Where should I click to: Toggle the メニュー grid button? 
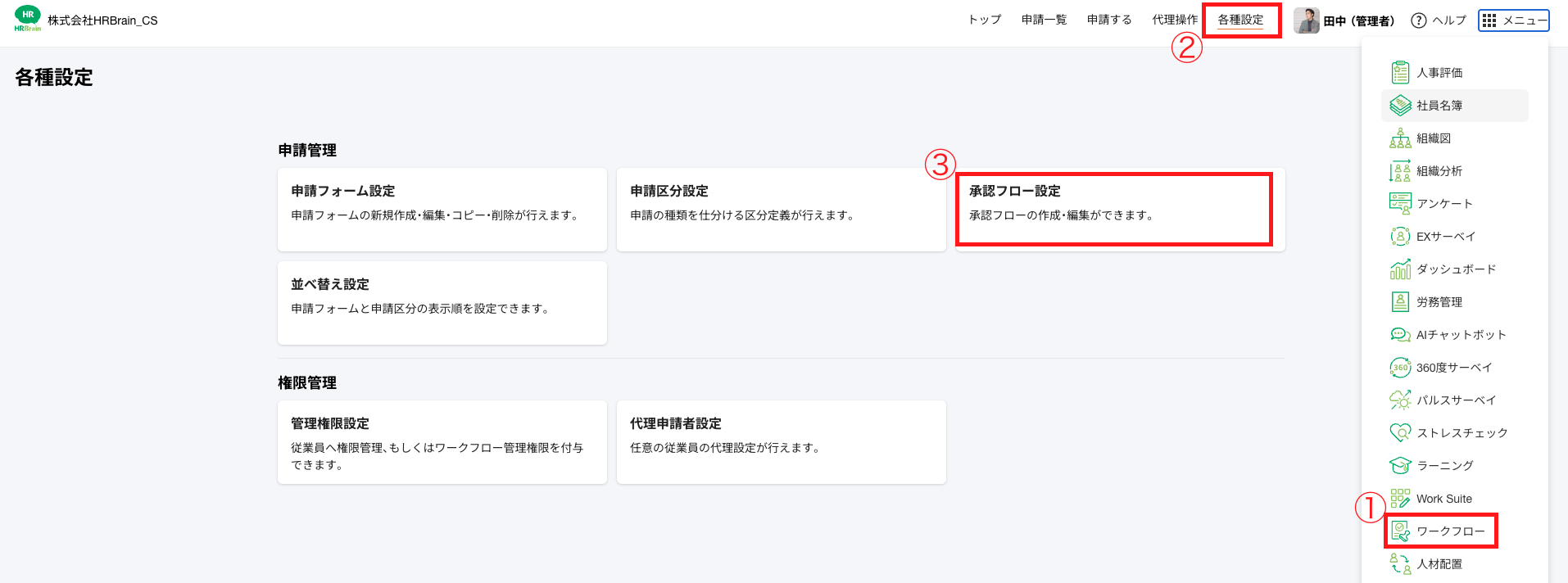pos(1514,20)
